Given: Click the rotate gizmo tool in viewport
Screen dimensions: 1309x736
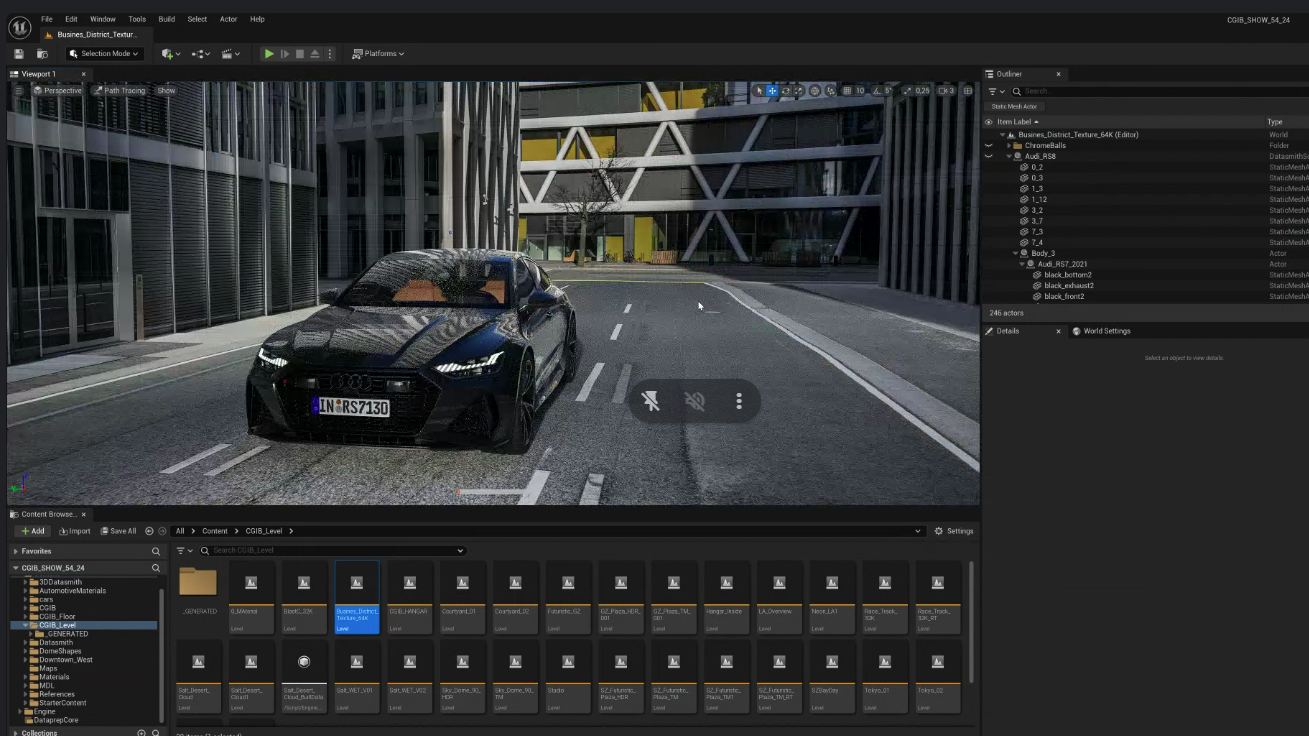Looking at the screenshot, I should 786,91.
